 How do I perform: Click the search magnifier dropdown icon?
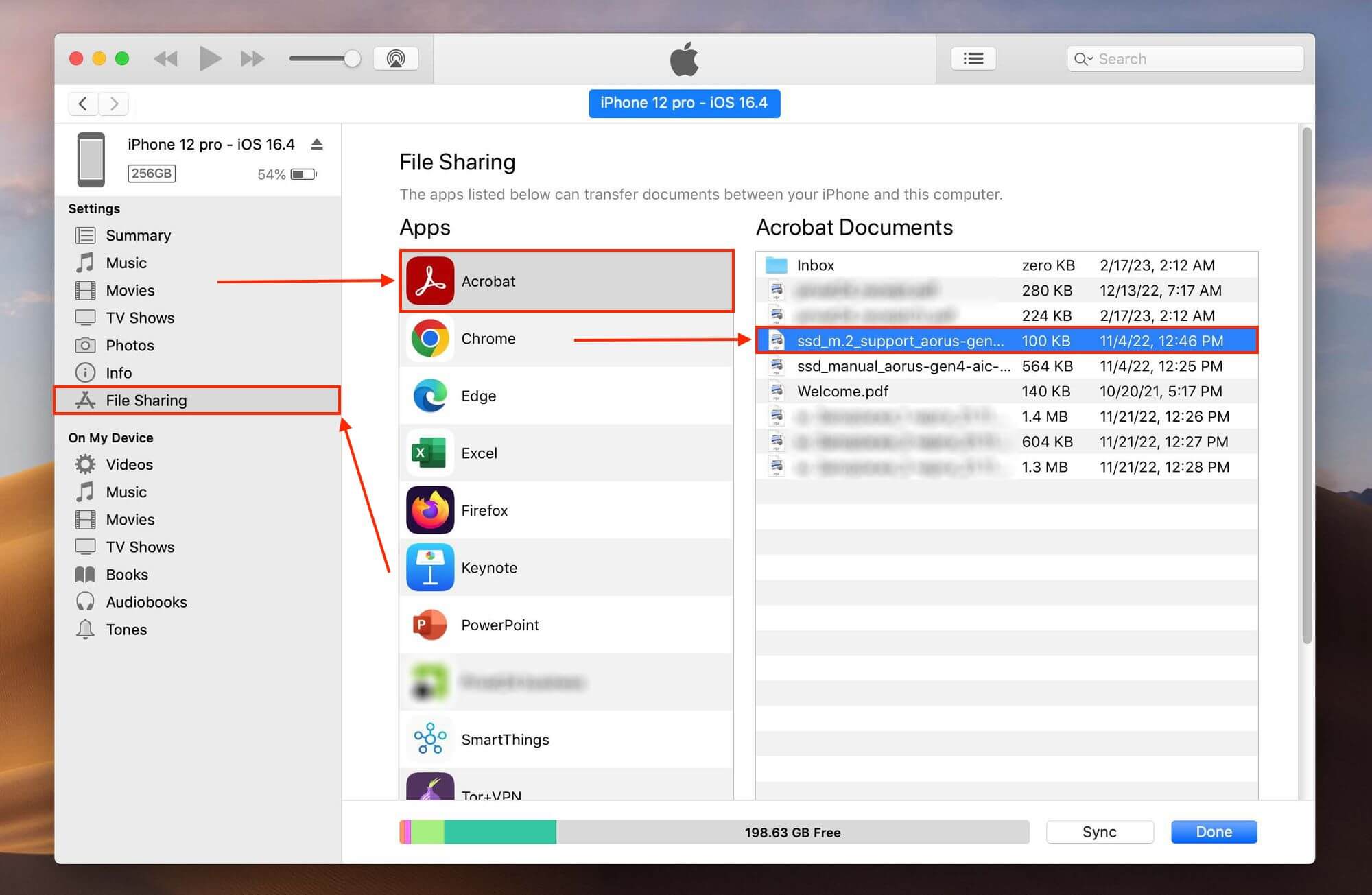point(1083,59)
